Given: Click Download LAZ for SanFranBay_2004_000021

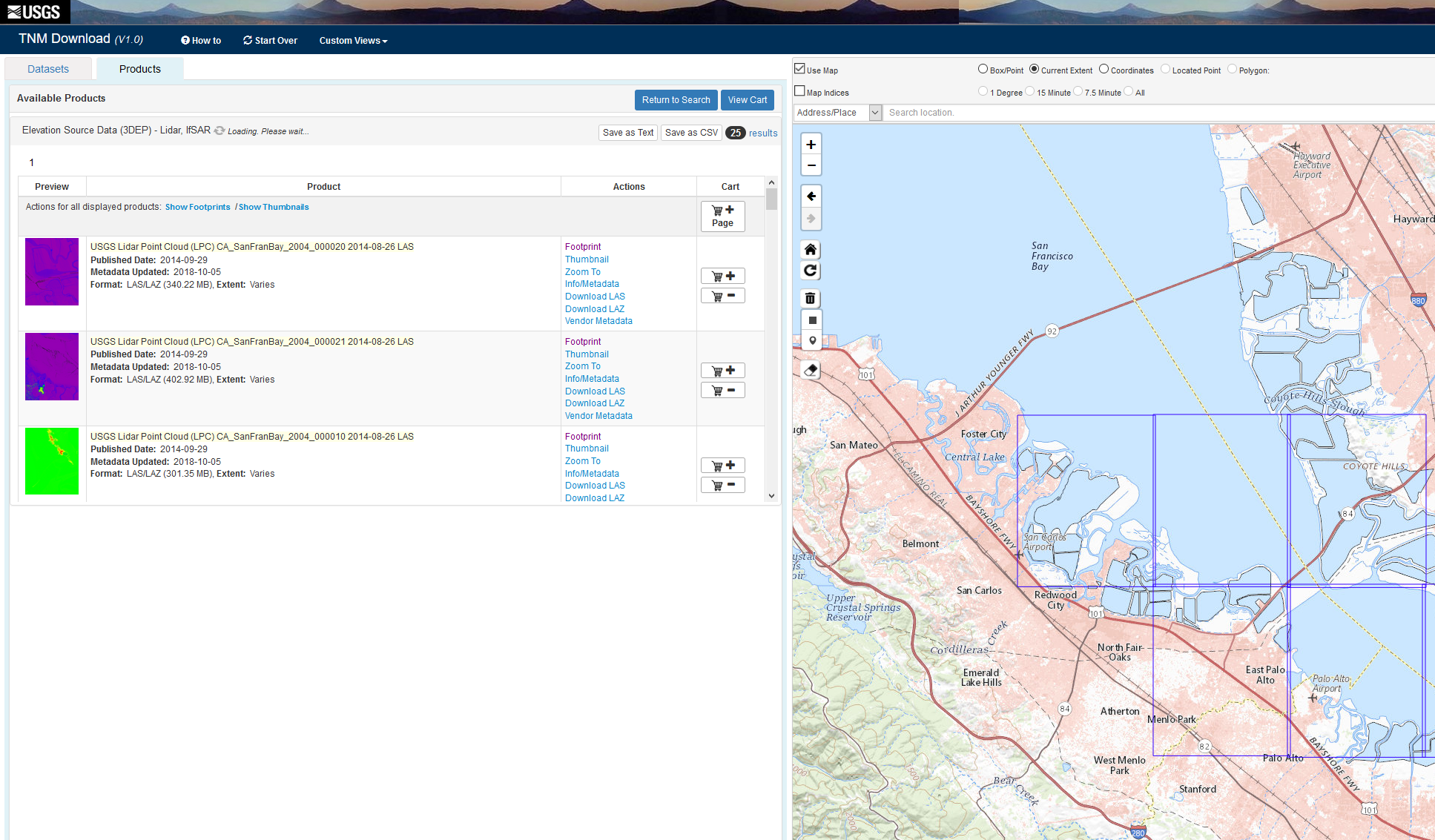Looking at the screenshot, I should [x=595, y=403].
